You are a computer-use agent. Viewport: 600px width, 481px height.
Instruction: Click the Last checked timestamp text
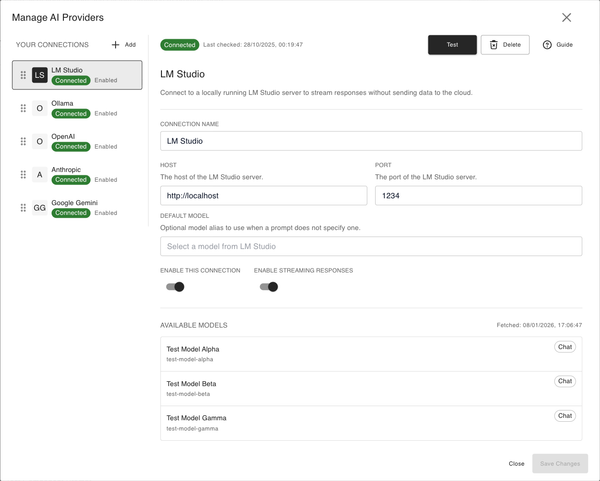coord(253,45)
